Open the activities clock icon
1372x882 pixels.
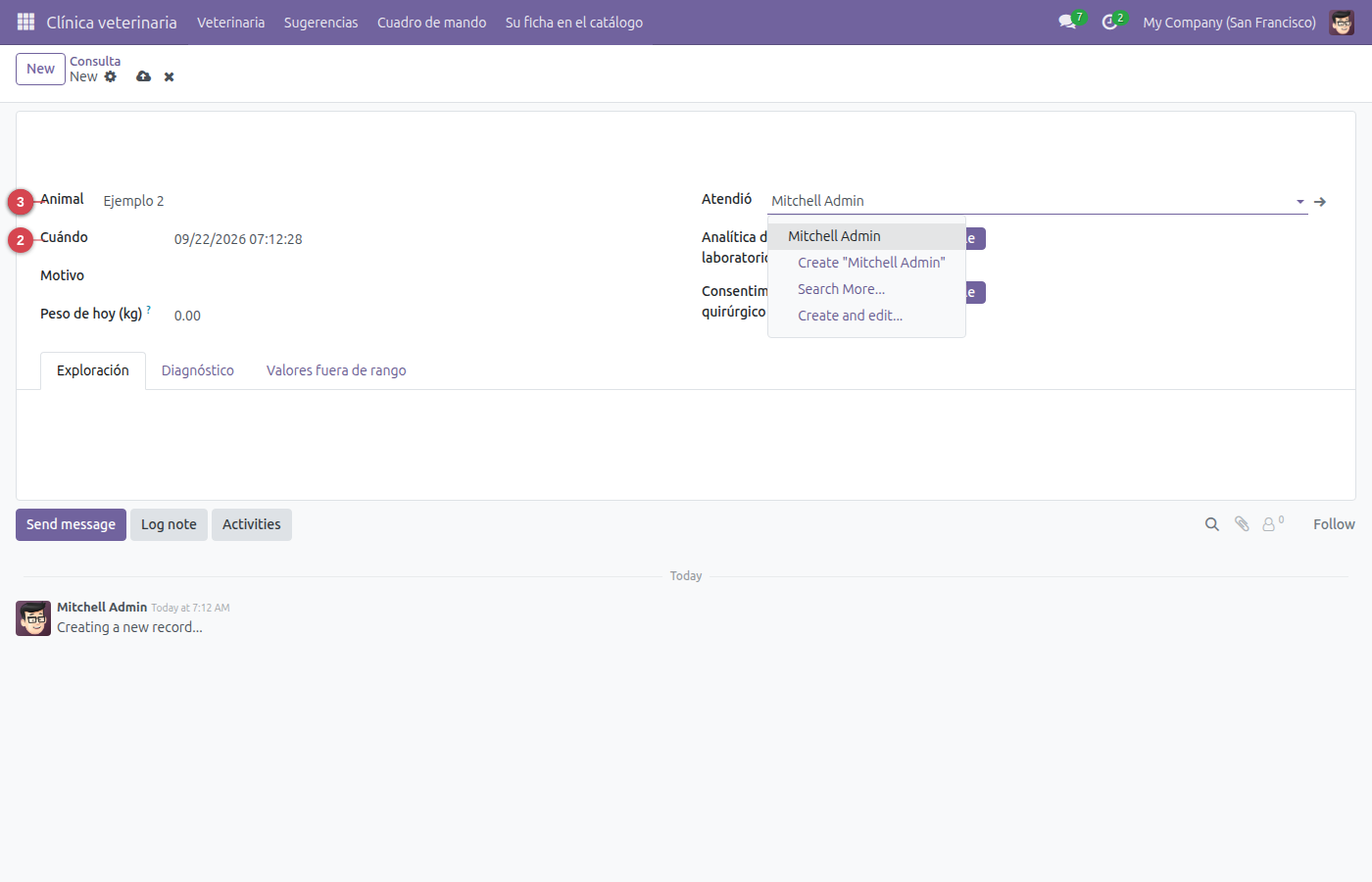pos(1109,22)
